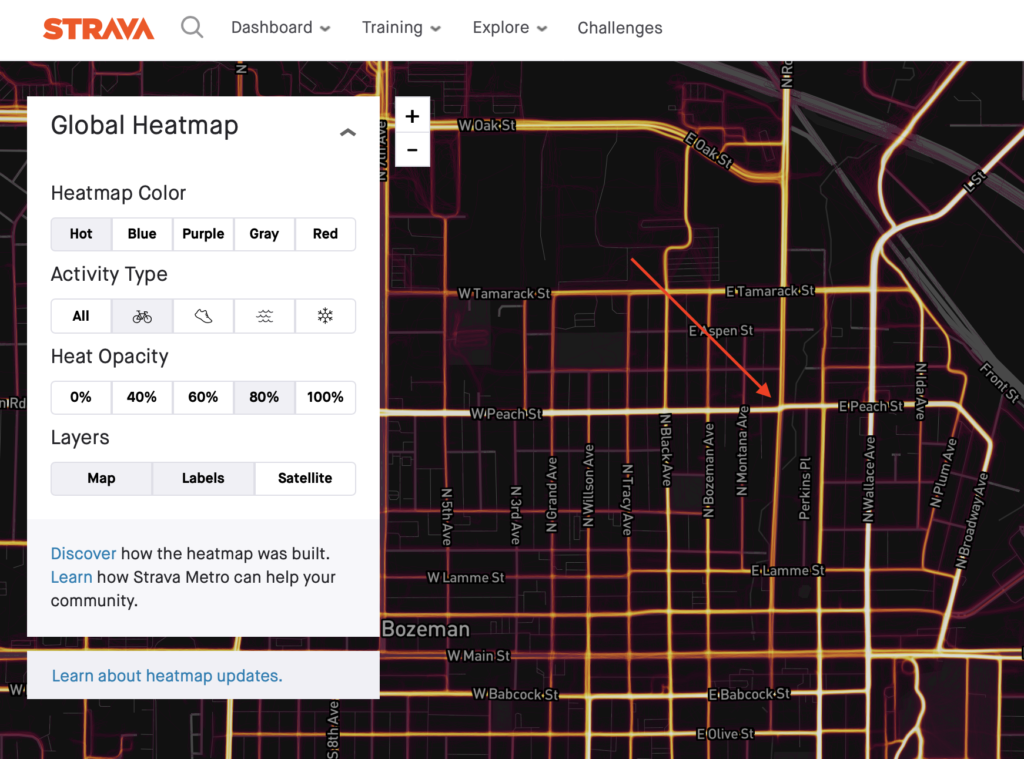Set heat opacity to 60%
1024x759 pixels.
tap(203, 397)
